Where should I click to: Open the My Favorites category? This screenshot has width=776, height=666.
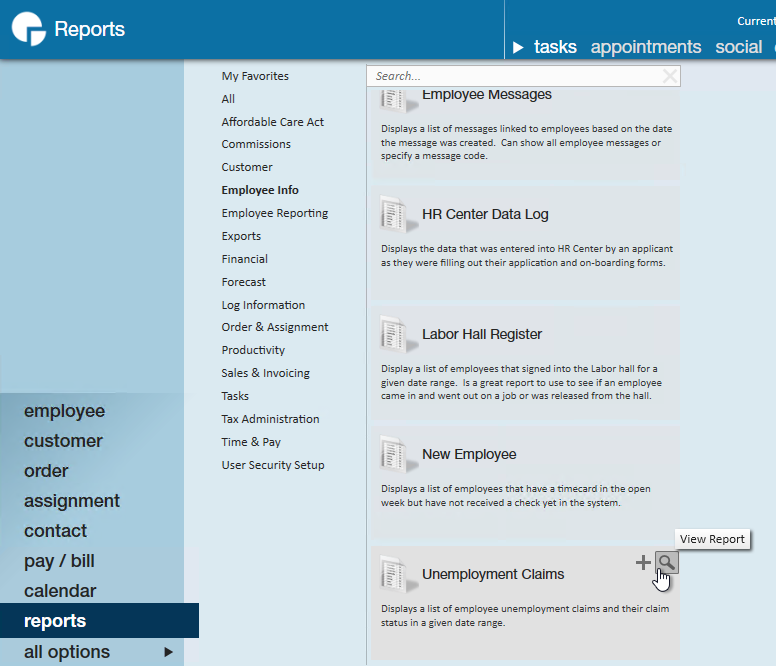coord(255,76)
